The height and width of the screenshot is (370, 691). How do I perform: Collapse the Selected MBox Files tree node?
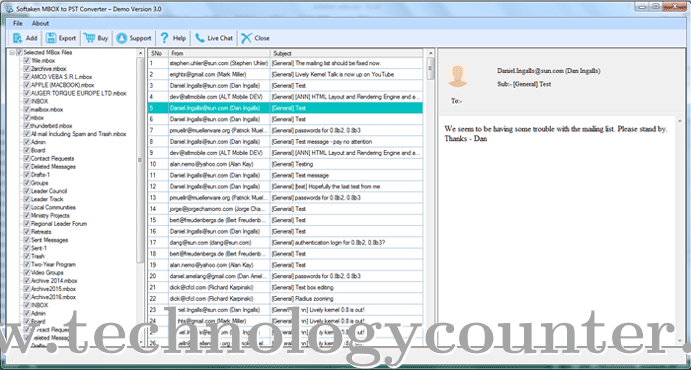(x=12, y=52)
